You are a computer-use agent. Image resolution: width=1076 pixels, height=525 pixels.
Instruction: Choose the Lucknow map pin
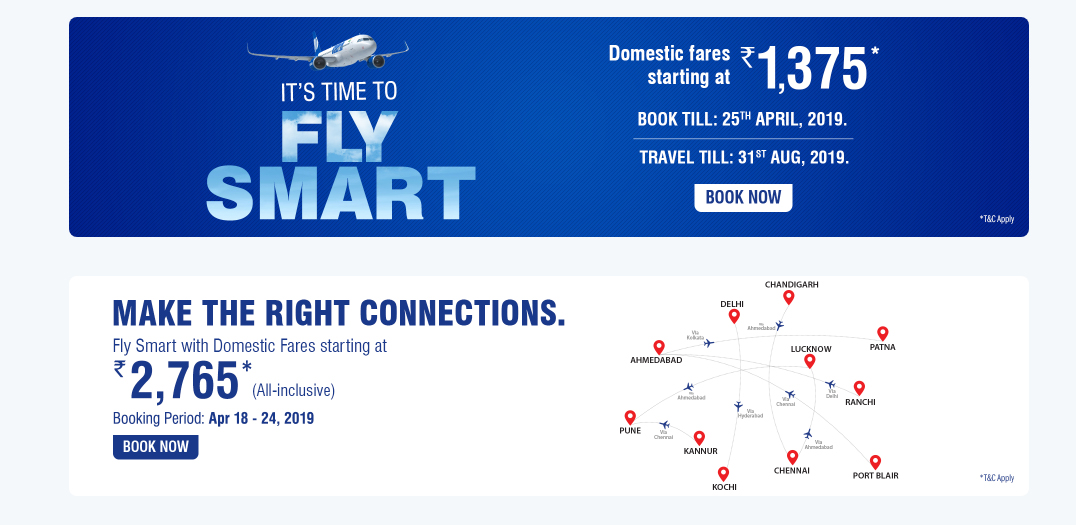pos(810,361)
